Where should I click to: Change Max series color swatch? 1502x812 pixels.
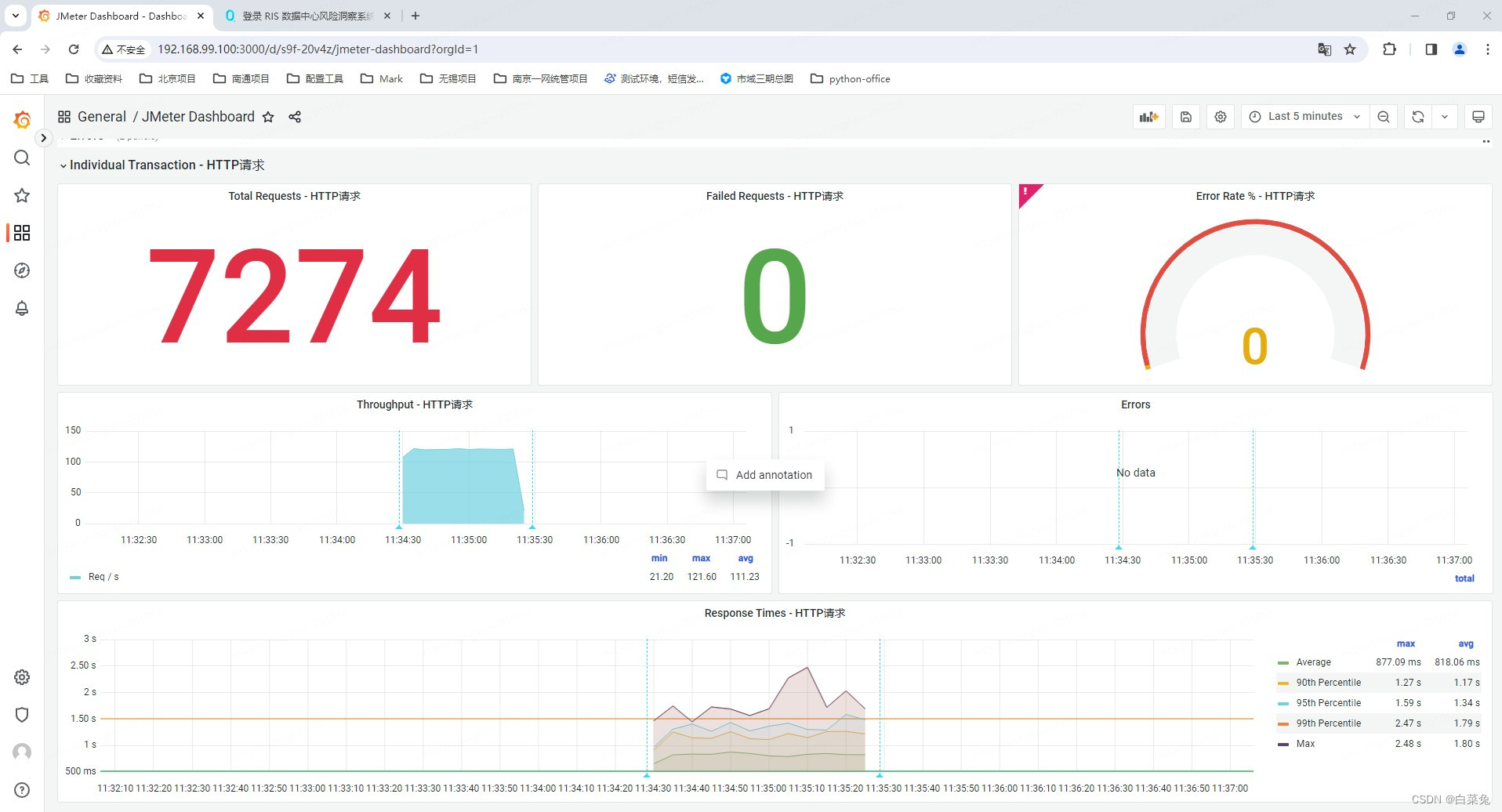[x=1283, y=745]
